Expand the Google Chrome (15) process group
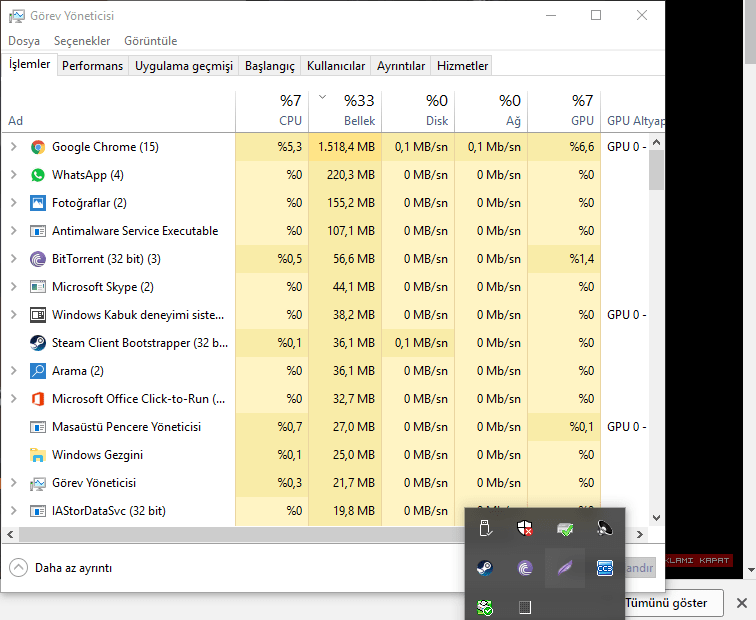 coord(14,147)
